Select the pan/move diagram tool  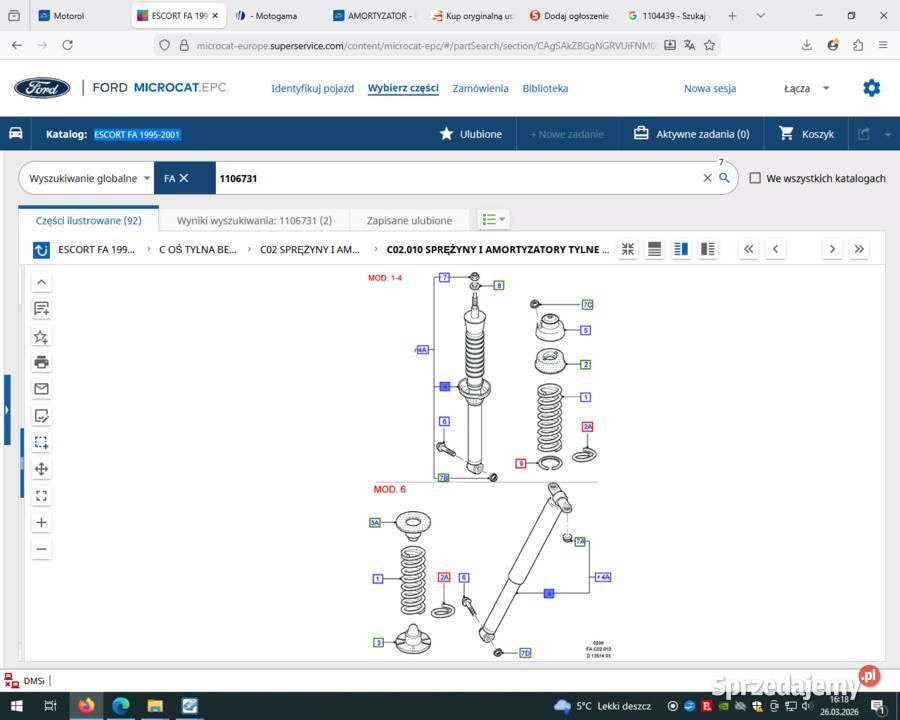point(41,469)
